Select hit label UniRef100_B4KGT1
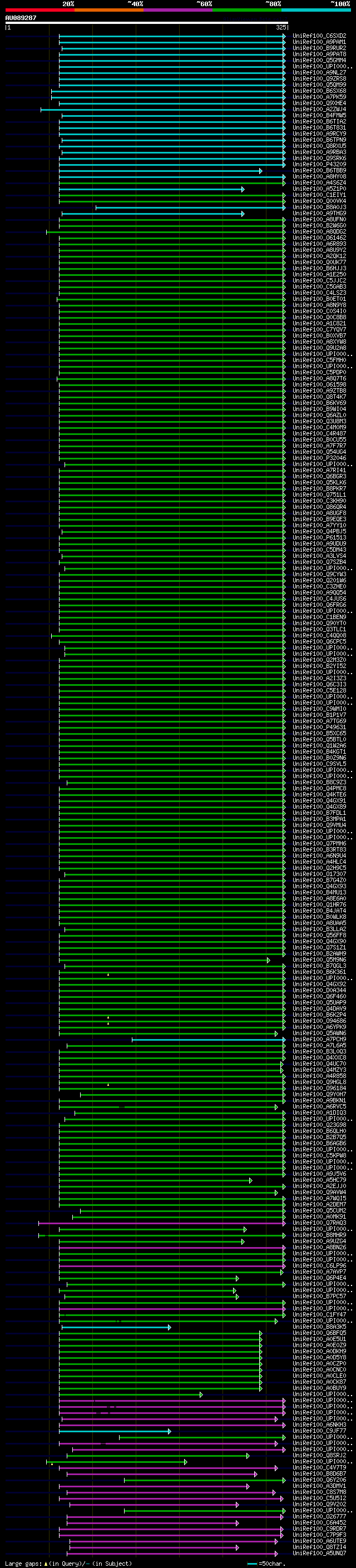 tap(319, 752)
